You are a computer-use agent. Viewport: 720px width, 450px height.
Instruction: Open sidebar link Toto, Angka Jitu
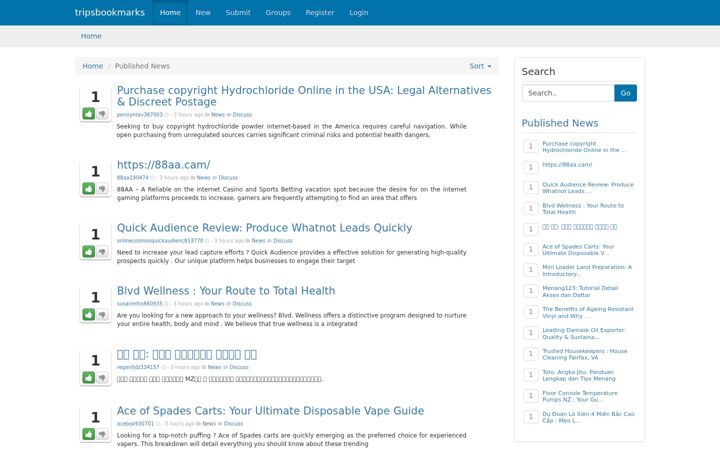tap(579, 376)
